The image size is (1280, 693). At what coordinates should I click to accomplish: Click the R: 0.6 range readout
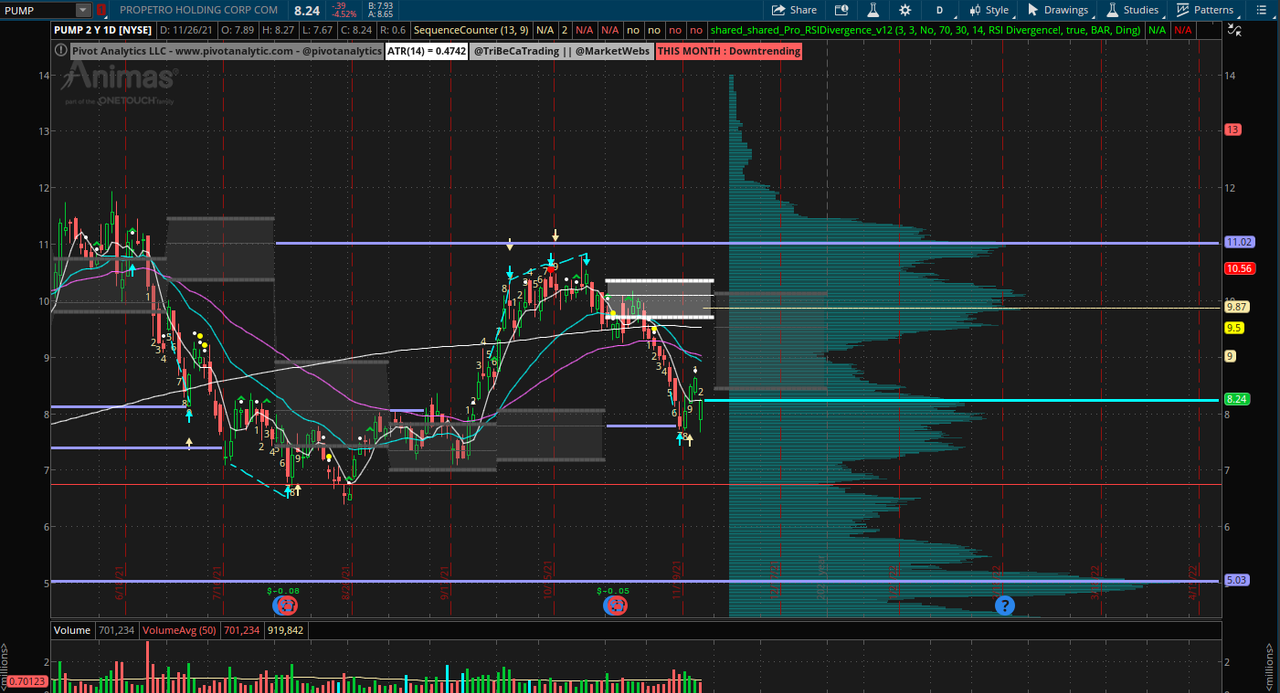click(391, 31)
